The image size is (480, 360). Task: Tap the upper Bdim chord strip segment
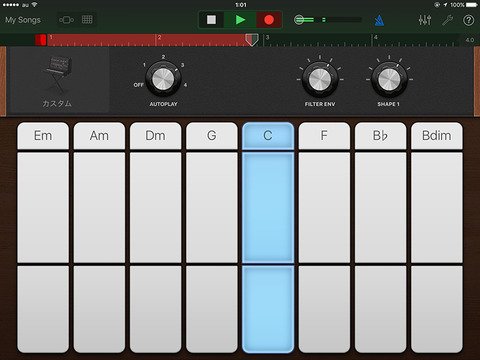[x=437, y=208]
